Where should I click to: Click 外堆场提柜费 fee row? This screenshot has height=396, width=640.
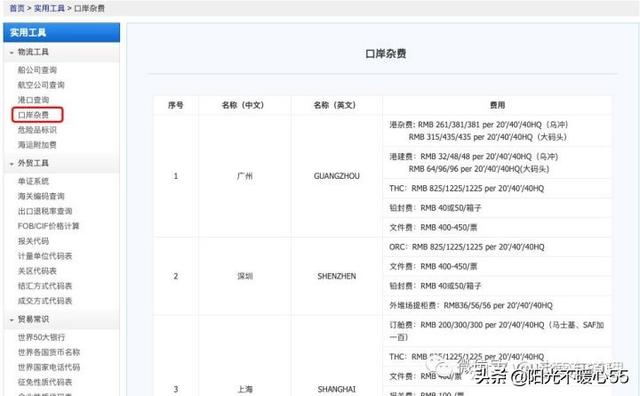tap(498, 305)
